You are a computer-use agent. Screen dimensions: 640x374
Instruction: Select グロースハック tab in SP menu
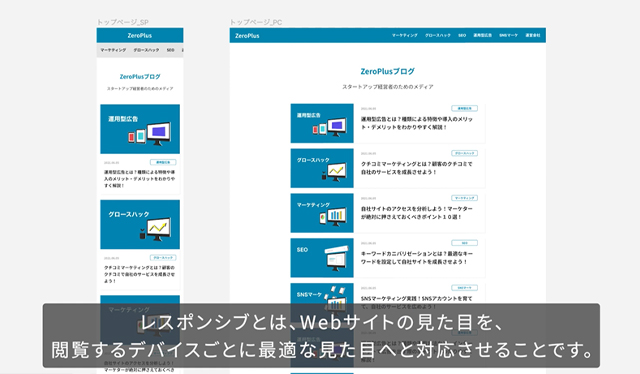146,50
